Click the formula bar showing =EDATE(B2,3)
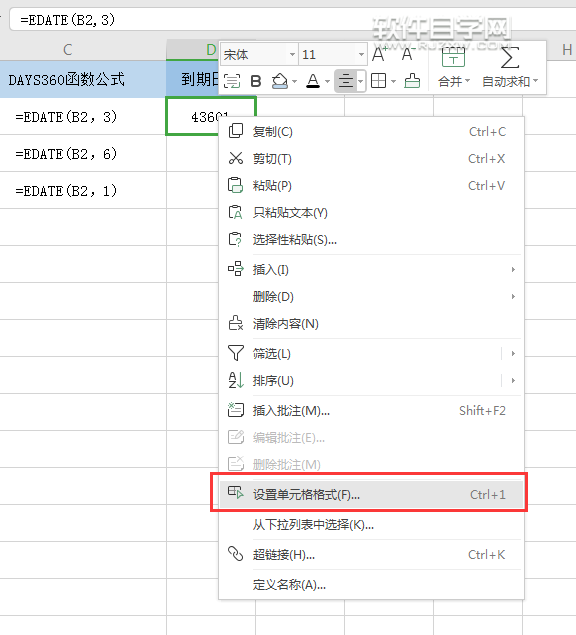The width and height of the screenshot is (576, 635). pyautogui.click(x=292, y=19)
